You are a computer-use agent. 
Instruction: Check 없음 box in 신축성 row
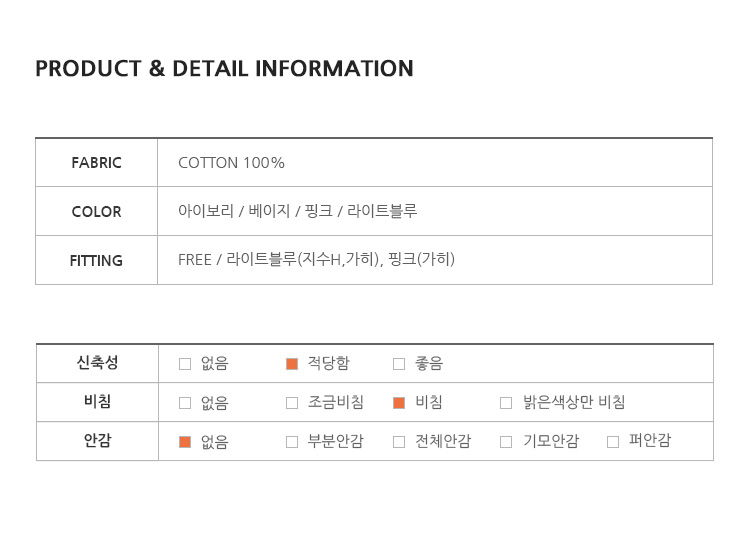tap(185, 364)
